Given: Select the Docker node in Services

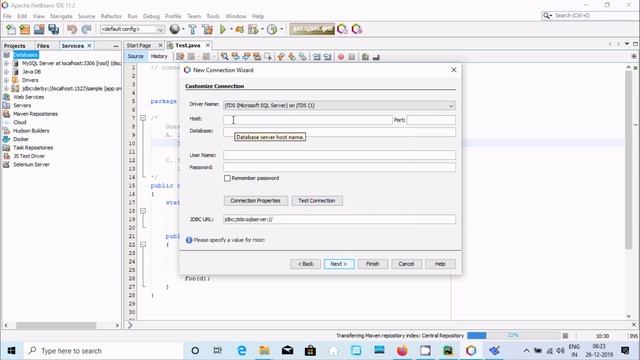Looking at the screenshot, I should tap(21, 139).
